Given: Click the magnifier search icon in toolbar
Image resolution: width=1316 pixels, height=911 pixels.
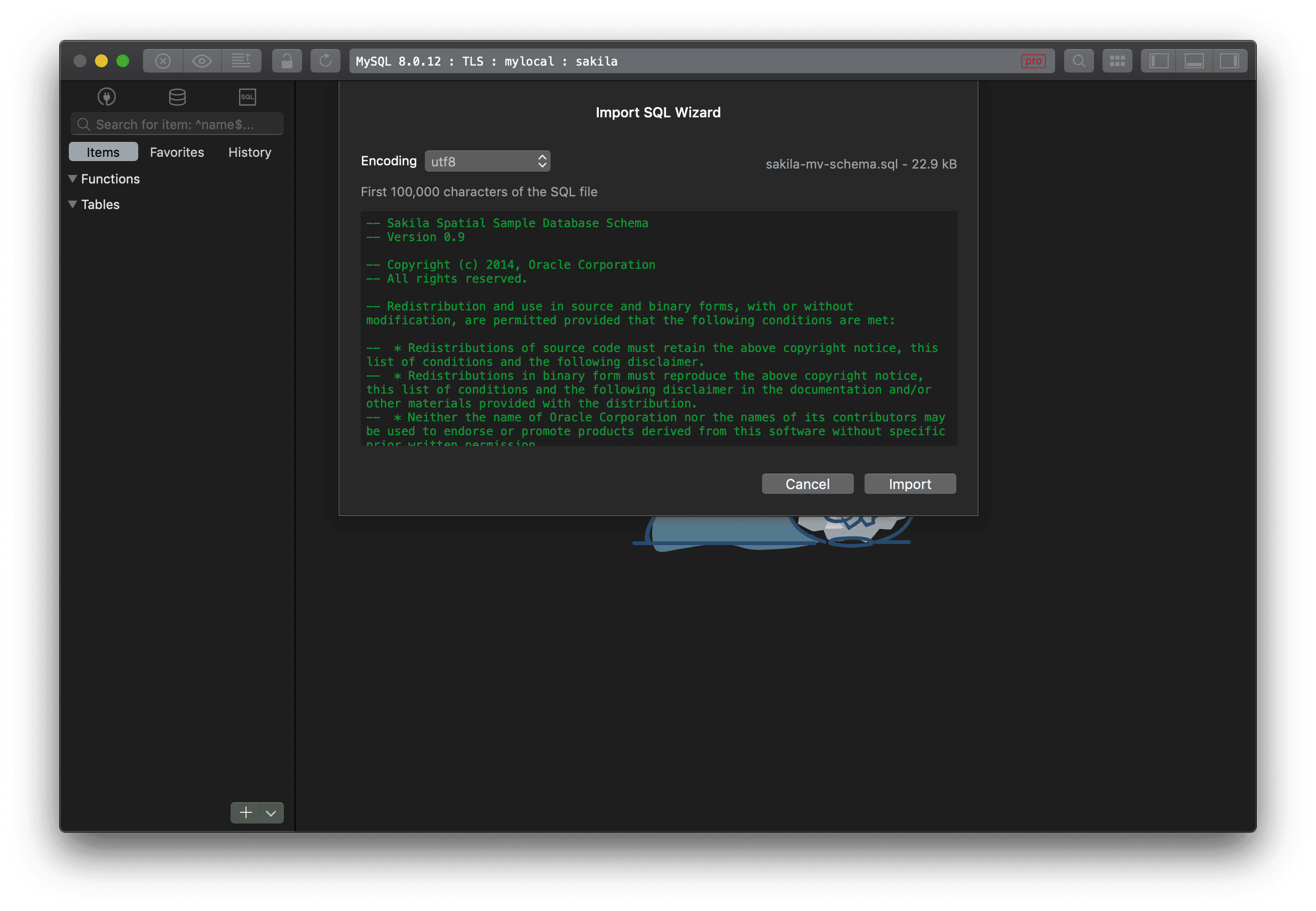Looking at the screenshot, I should 1079,61.
